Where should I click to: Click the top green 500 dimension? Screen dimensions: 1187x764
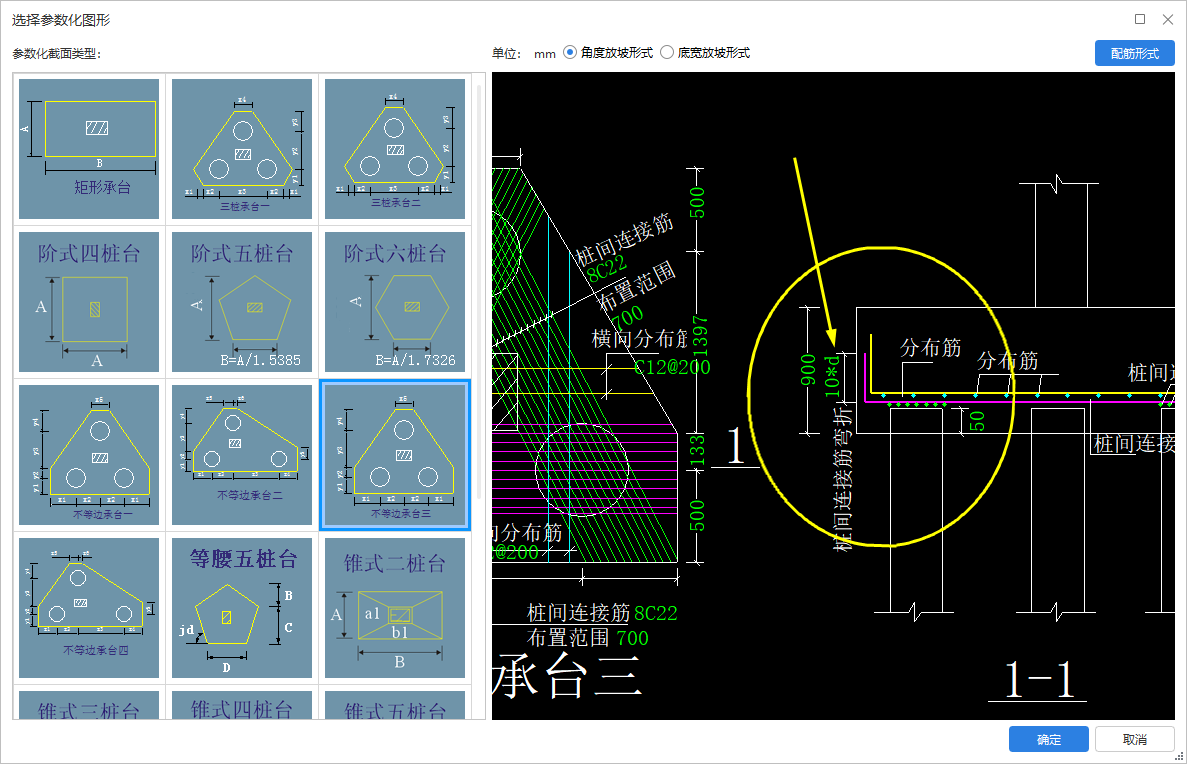click(696, 202)
